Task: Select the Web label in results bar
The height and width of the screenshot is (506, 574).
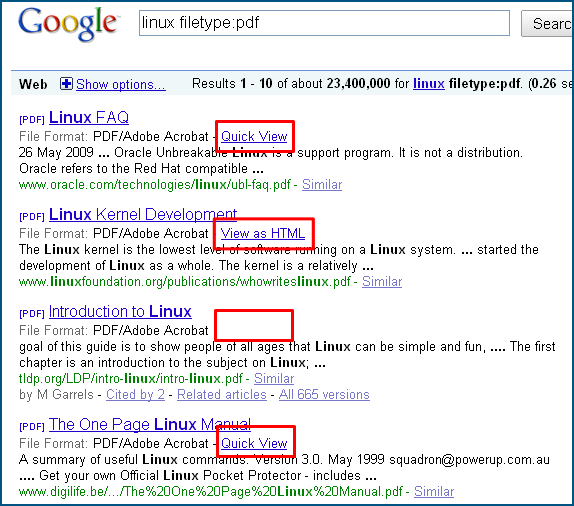Action: 33,85
